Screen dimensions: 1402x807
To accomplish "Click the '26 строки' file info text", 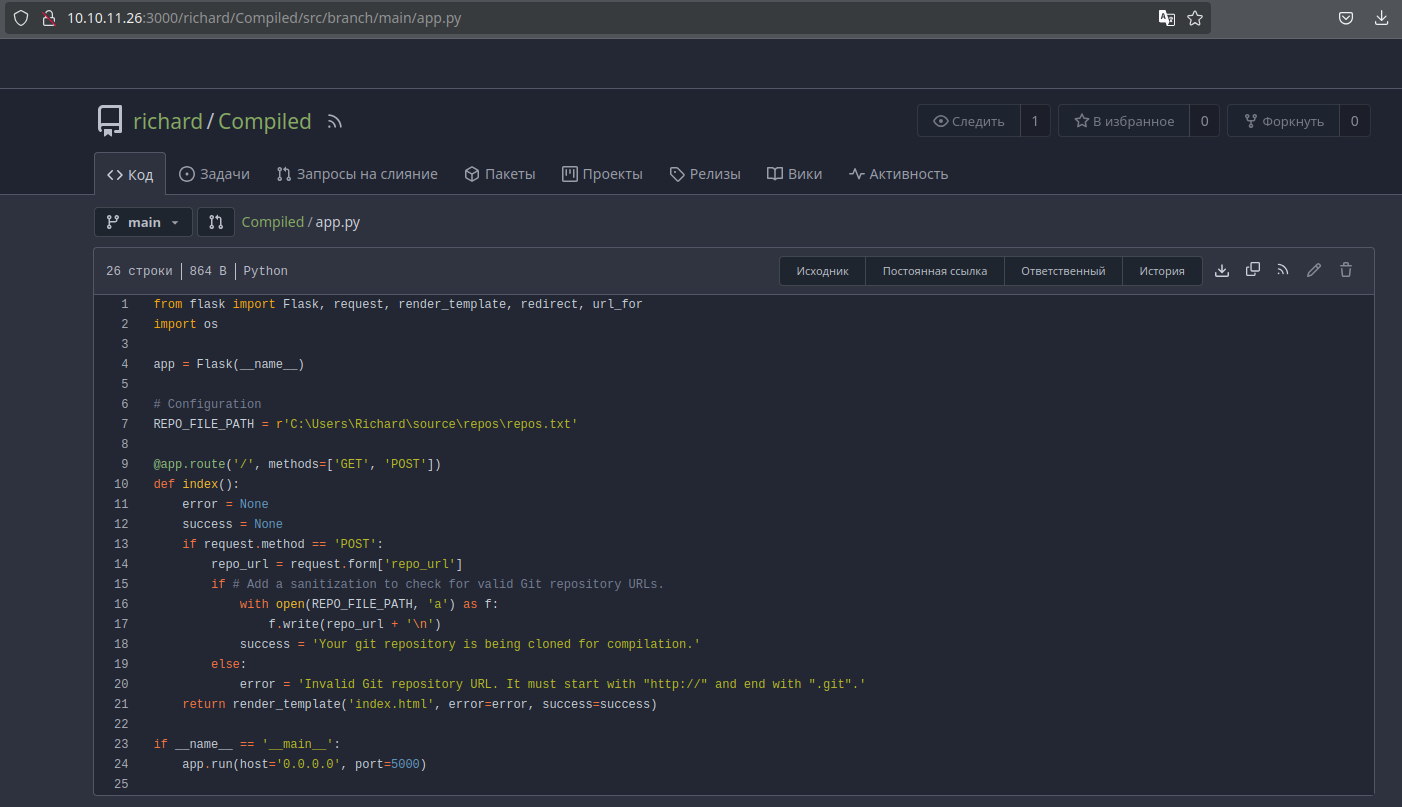I will click(x=140, y=271).
